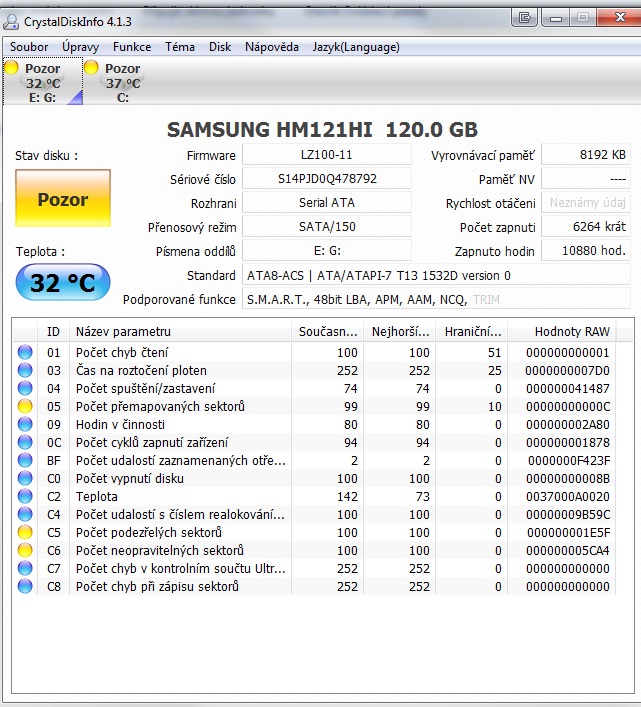Select row Počet chyb čtení
This screenshot has height=707, width=641.
(315, 352)
